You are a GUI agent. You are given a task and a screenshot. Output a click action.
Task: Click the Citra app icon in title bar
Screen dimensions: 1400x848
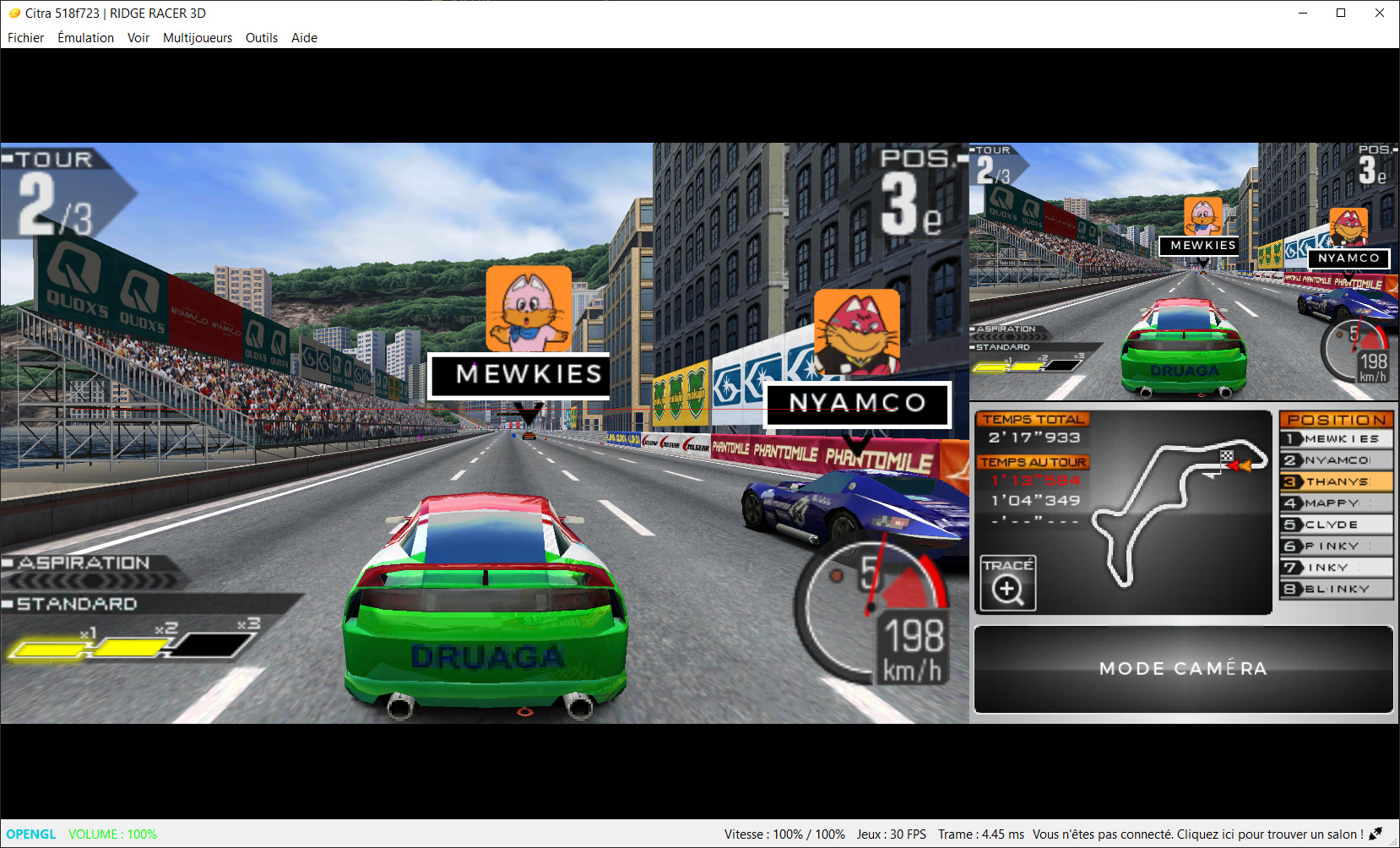pos(14,13)
